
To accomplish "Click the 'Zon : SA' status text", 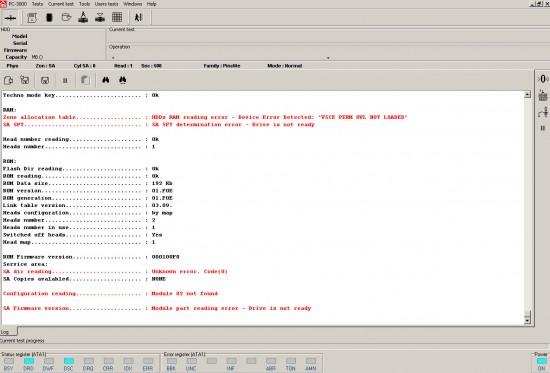I will [x=45, y=66].
